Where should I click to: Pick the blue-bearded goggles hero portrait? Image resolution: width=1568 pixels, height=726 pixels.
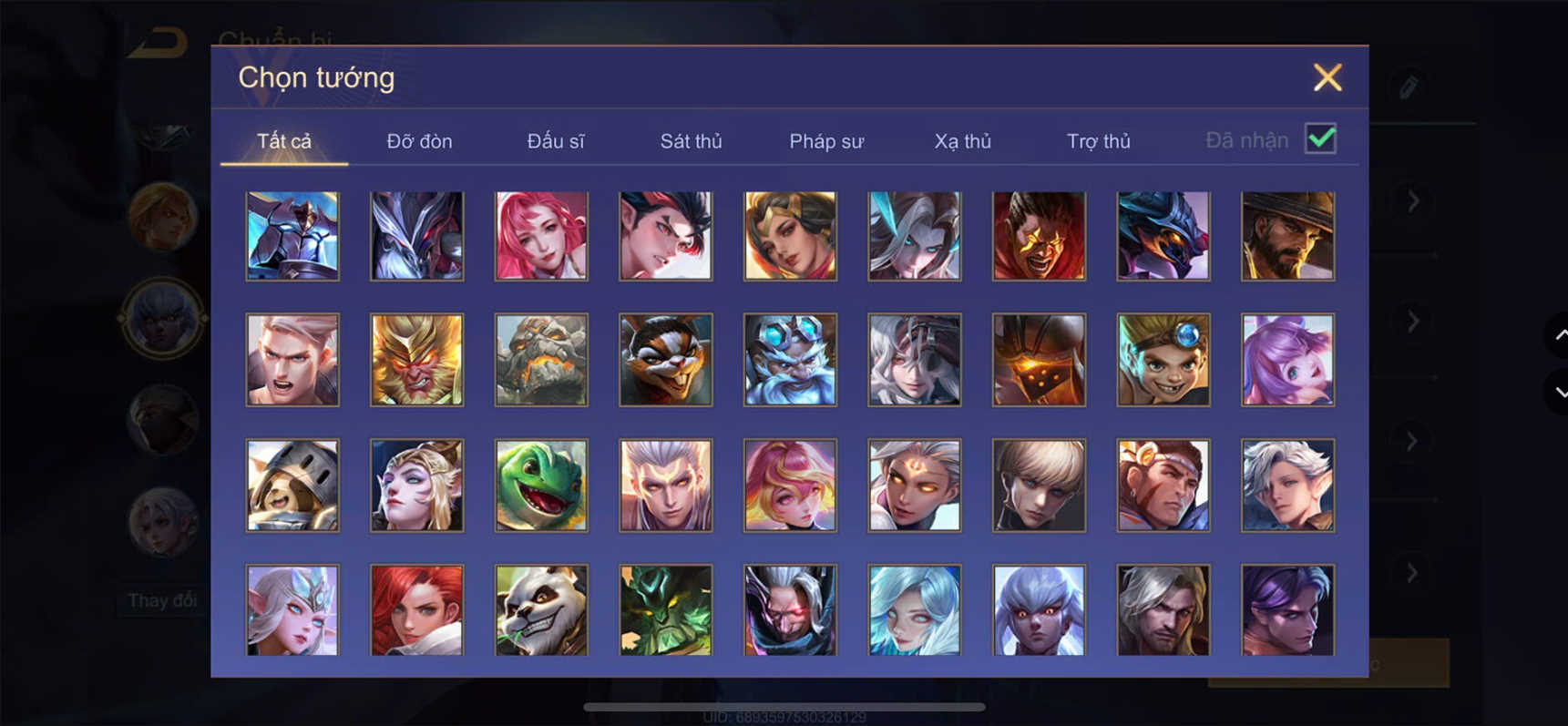(x=790, y=360)
